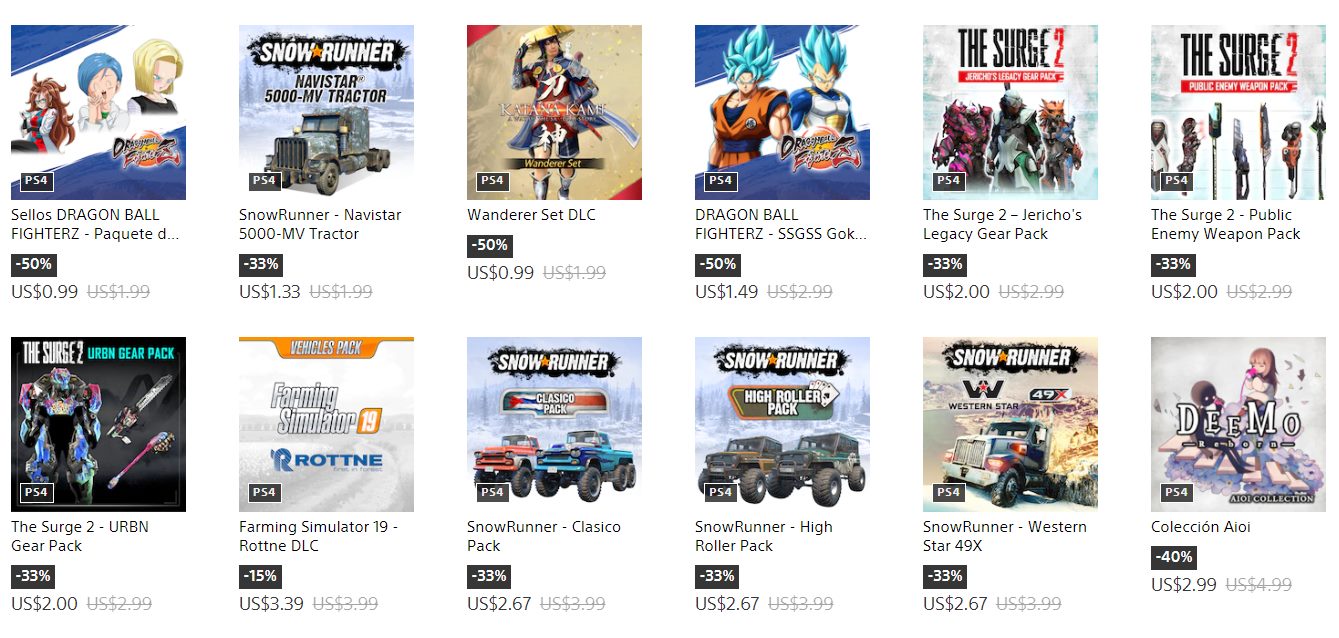Go to DRAGON BALL FIGHTERZ - SSGSS Goku title
The height and width of the screenshot is (638, 1339).
point(781,224)
